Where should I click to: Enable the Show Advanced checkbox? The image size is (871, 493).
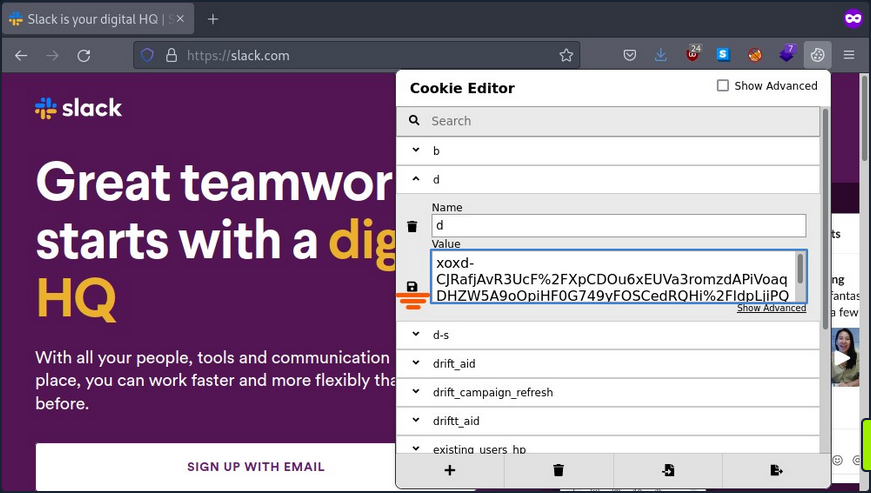click(x=723, y=86)
